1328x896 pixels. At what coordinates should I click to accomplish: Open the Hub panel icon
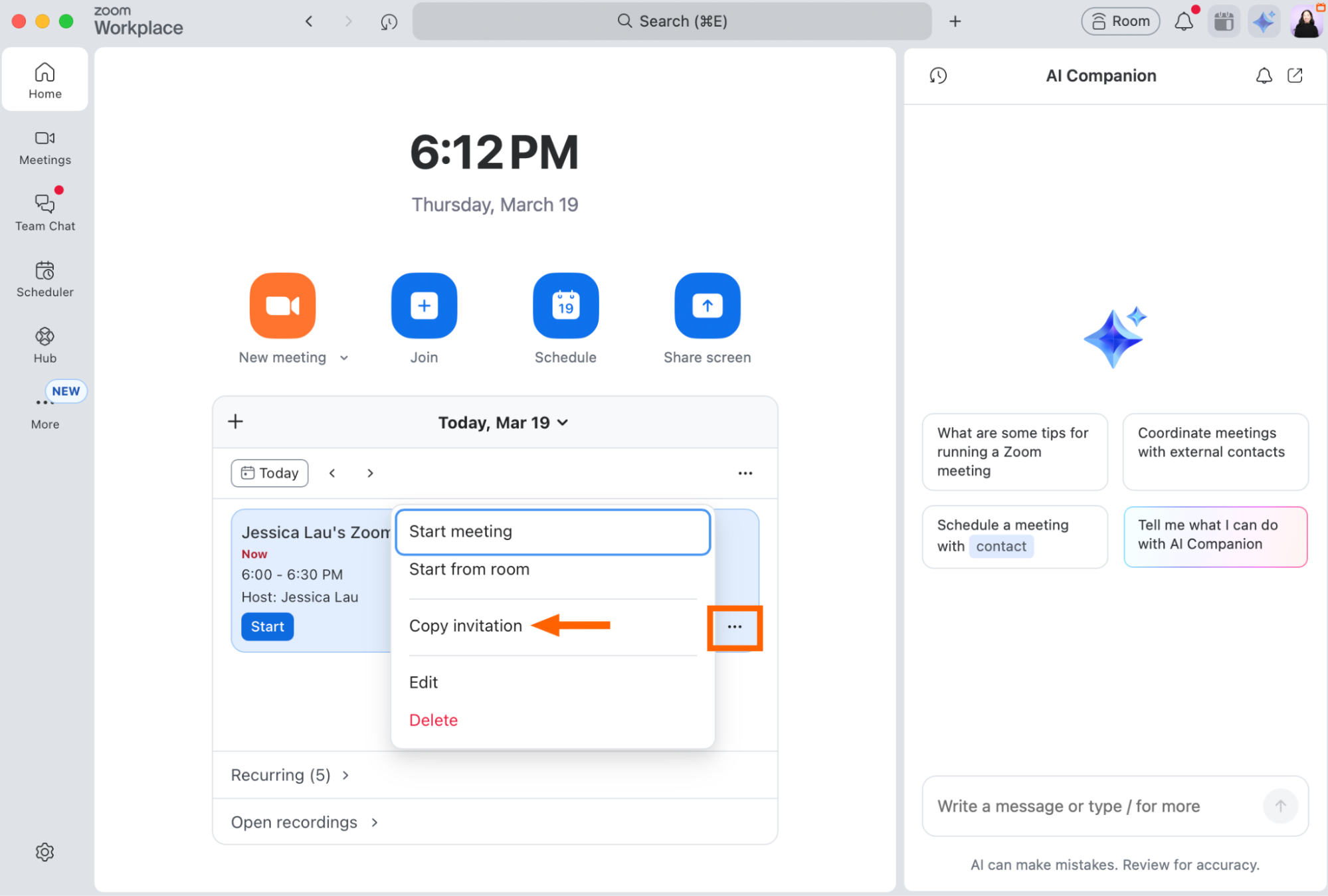[x=45, y=343]
